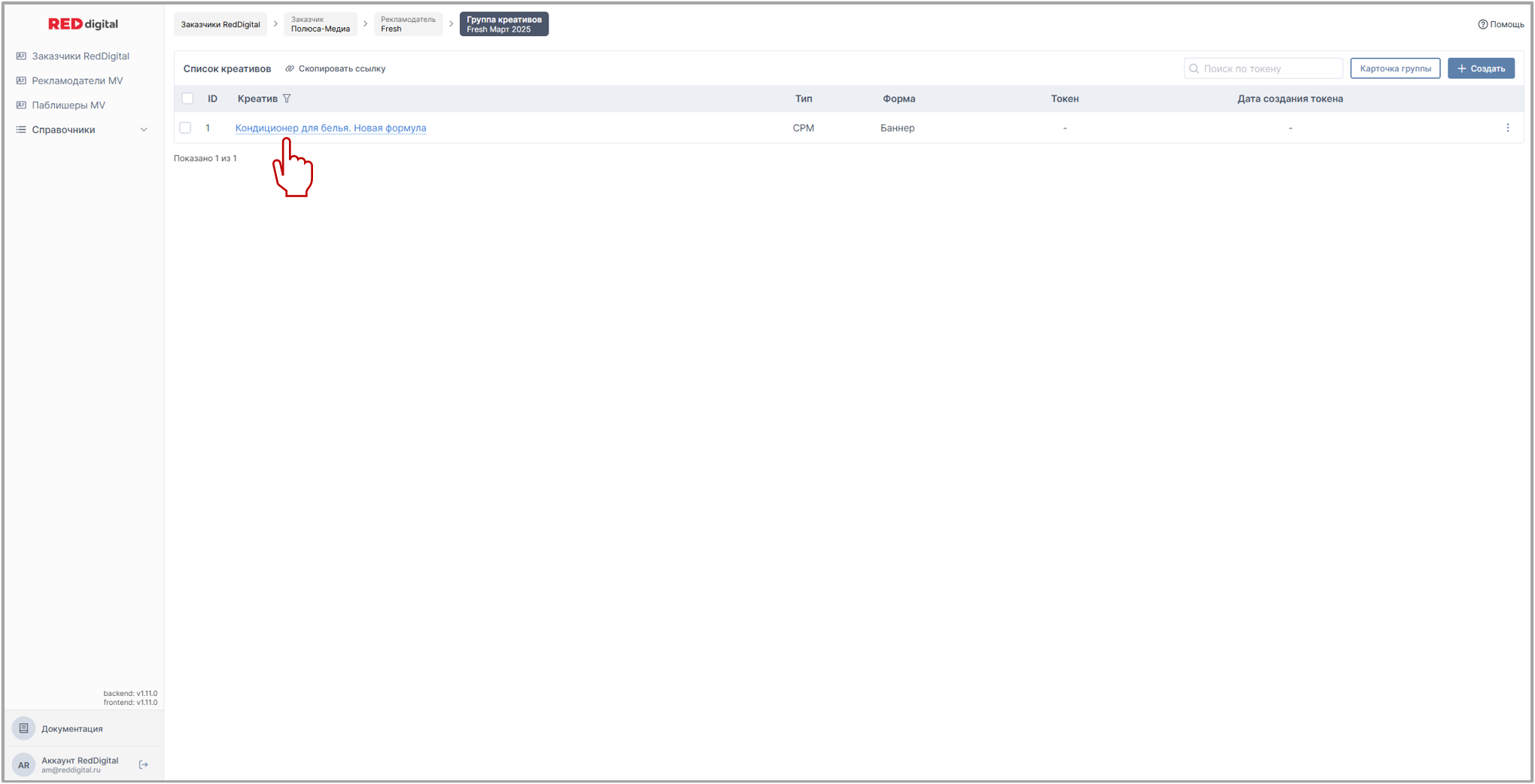Open the Карточка группы button

pos(1395,68)
